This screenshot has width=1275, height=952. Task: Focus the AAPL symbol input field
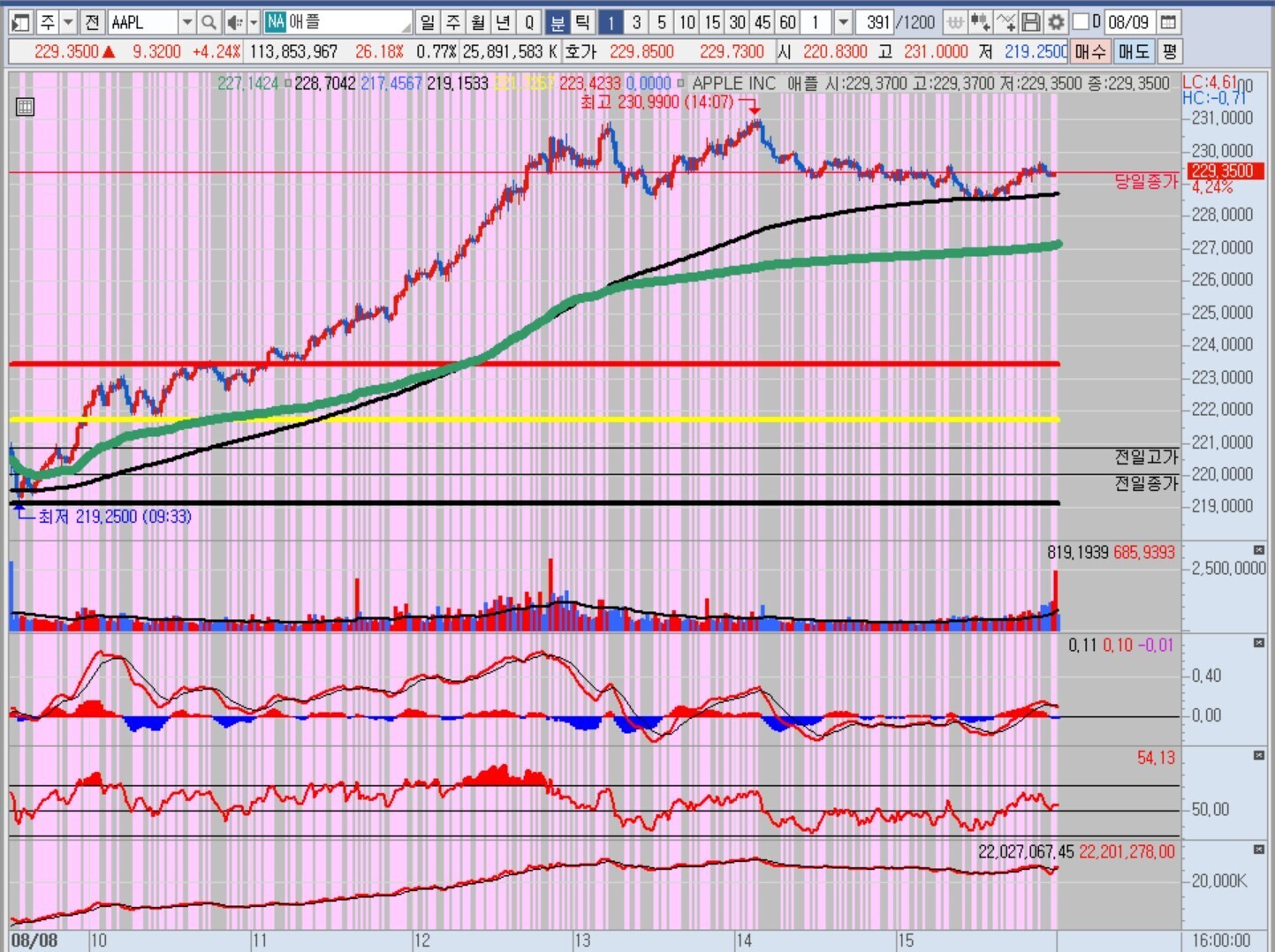pos(143,22)
